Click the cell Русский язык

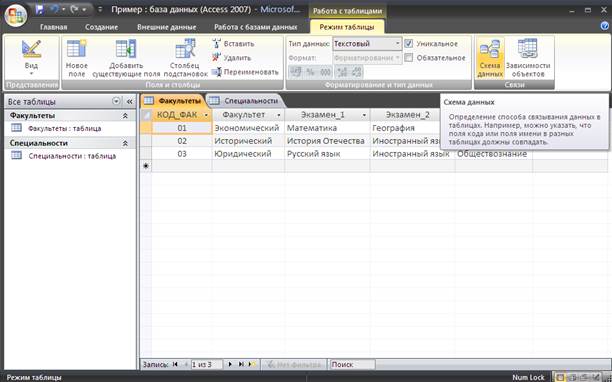[327, 154]
